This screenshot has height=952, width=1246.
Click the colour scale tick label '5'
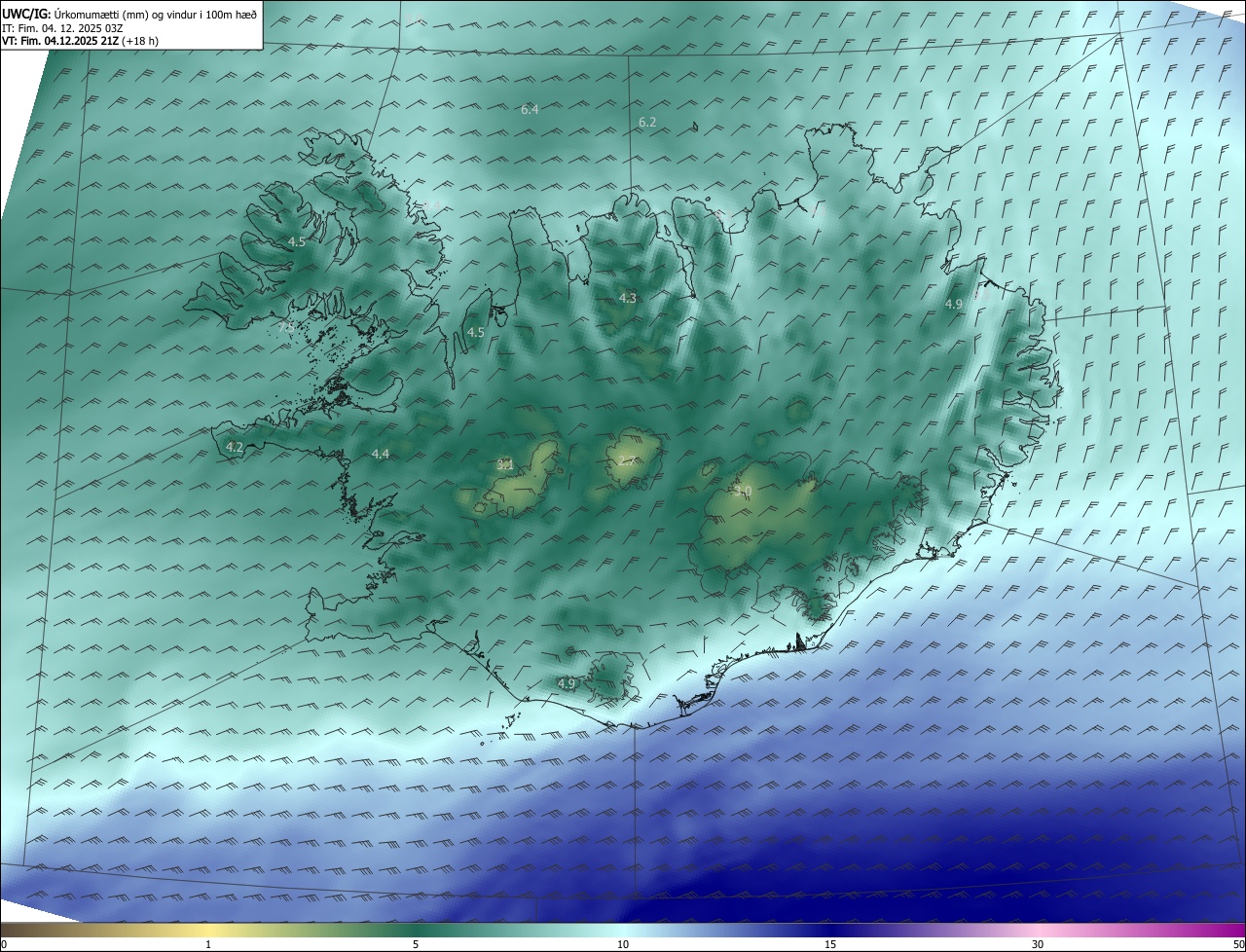coord(416,944)
